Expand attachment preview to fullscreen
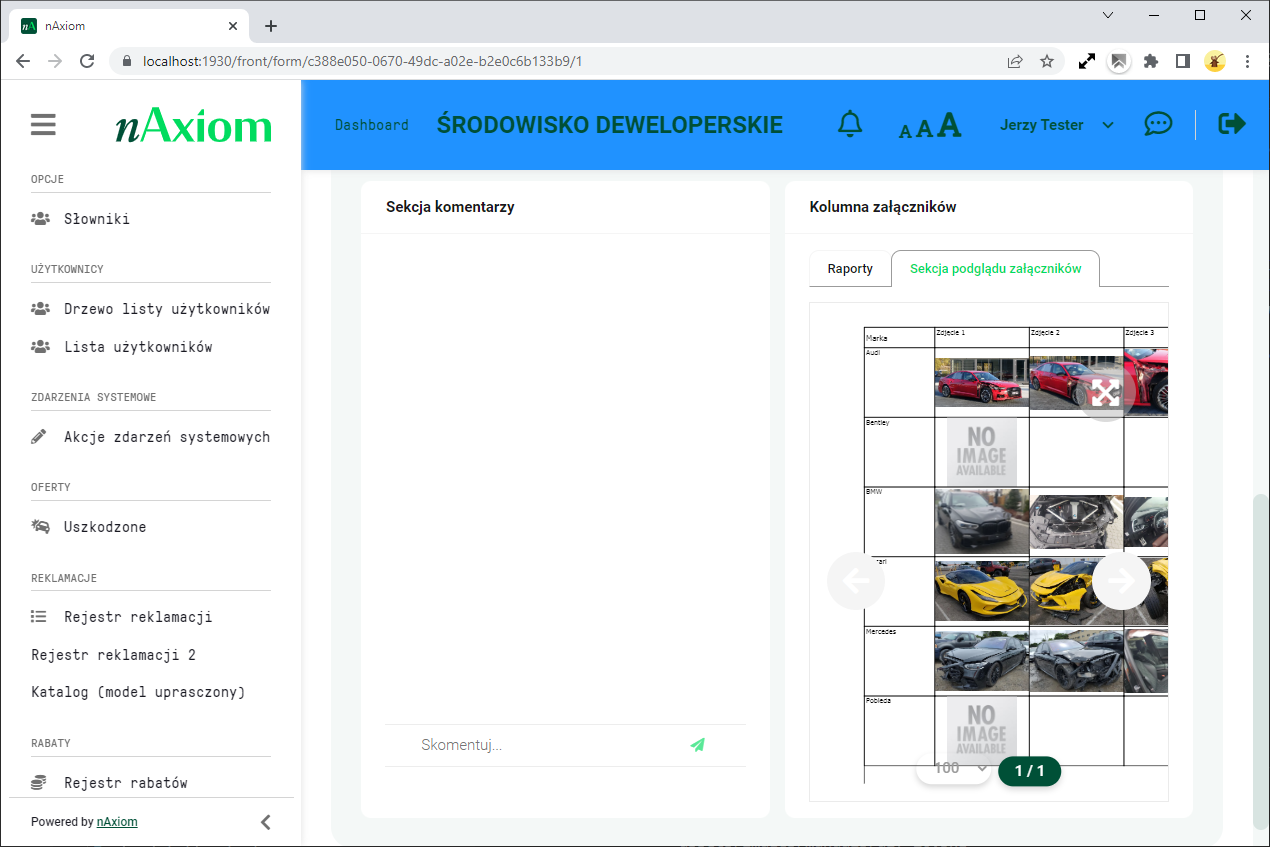Screen dimensions: 1270x847 (x=1104, y=392)
